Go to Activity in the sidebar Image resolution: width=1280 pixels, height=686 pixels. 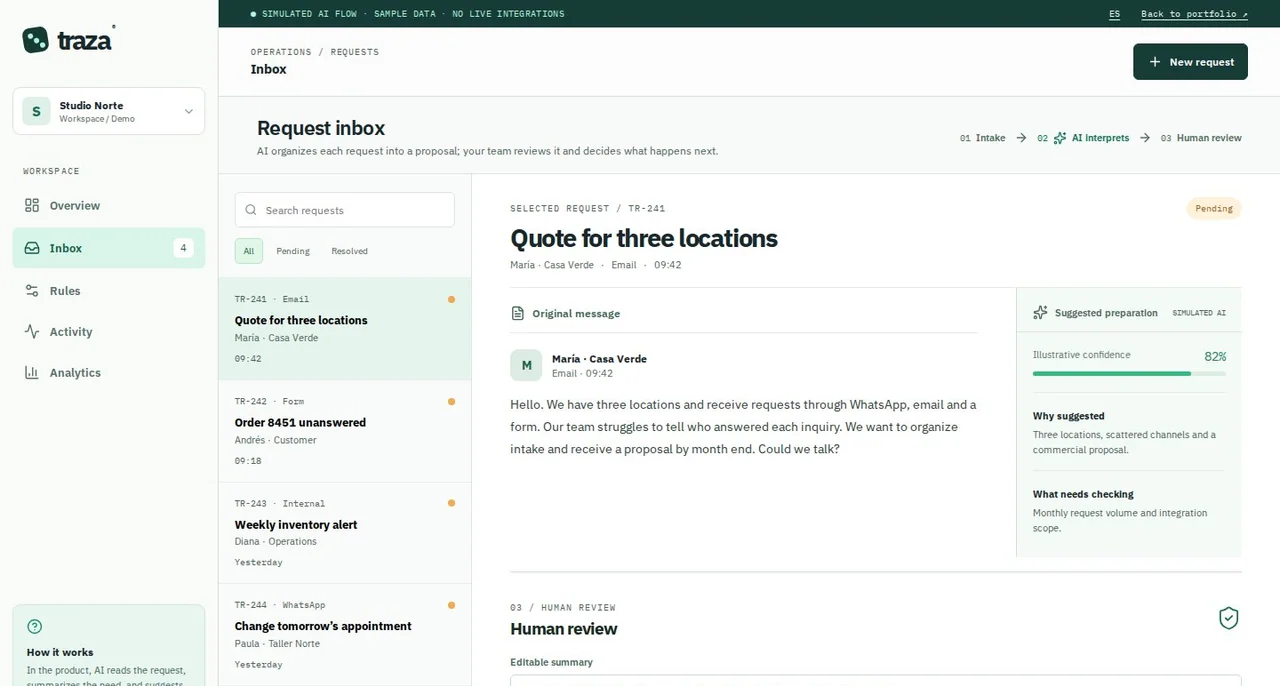(109, 332)
